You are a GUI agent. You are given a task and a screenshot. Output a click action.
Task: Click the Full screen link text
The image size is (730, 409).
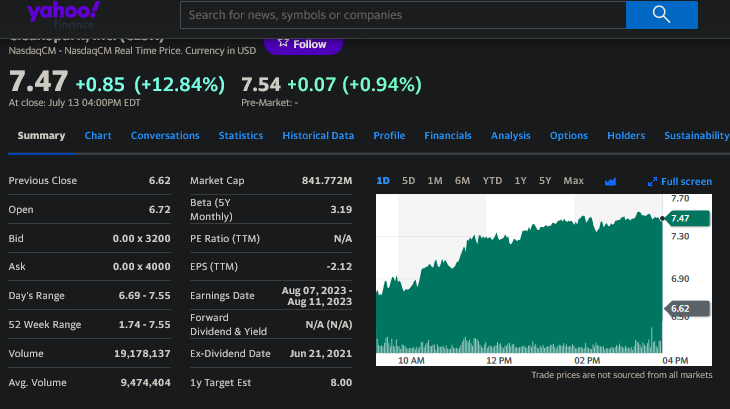tap(687, 182)
